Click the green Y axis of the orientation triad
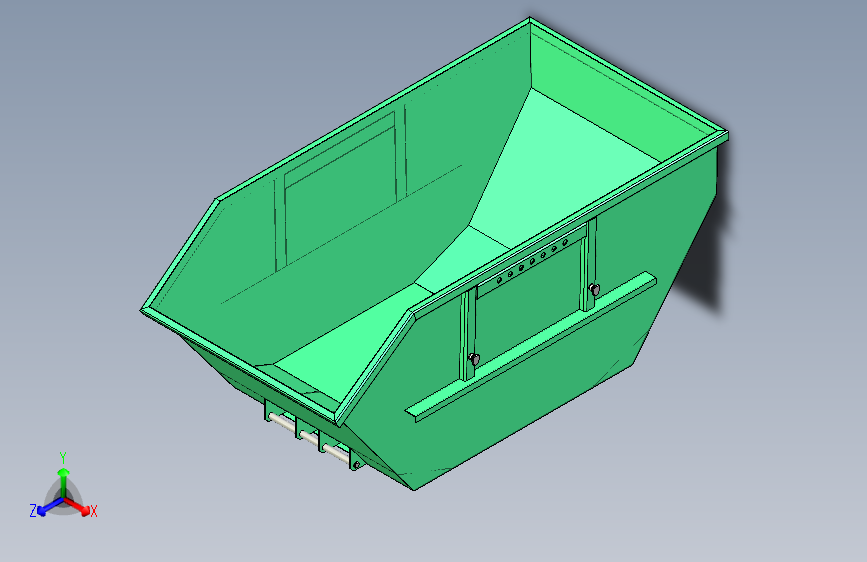 [x=64, y=482]
